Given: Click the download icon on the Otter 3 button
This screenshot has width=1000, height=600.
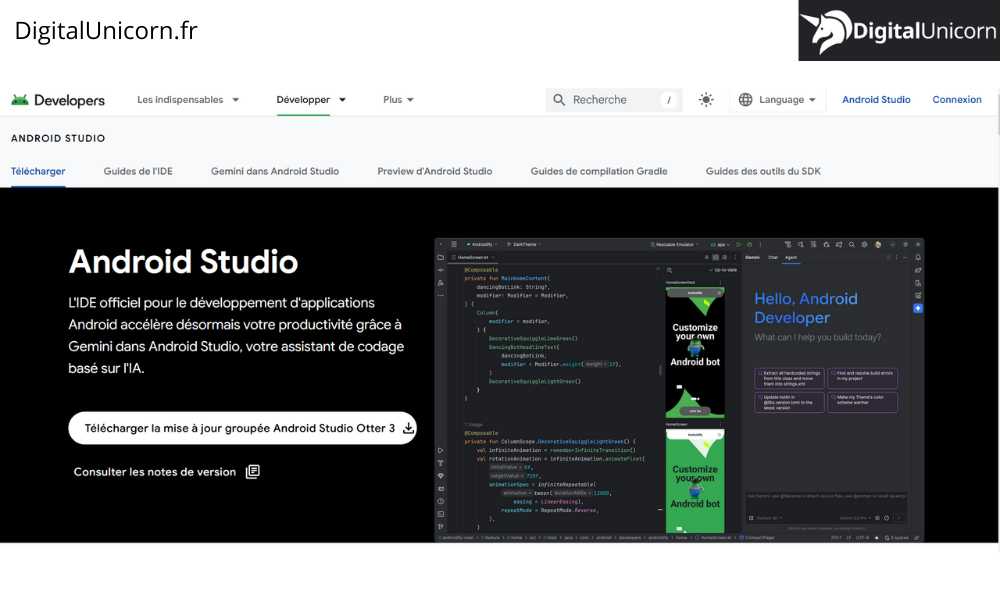Looking at the screenshot, I should [x=409, y=427].
